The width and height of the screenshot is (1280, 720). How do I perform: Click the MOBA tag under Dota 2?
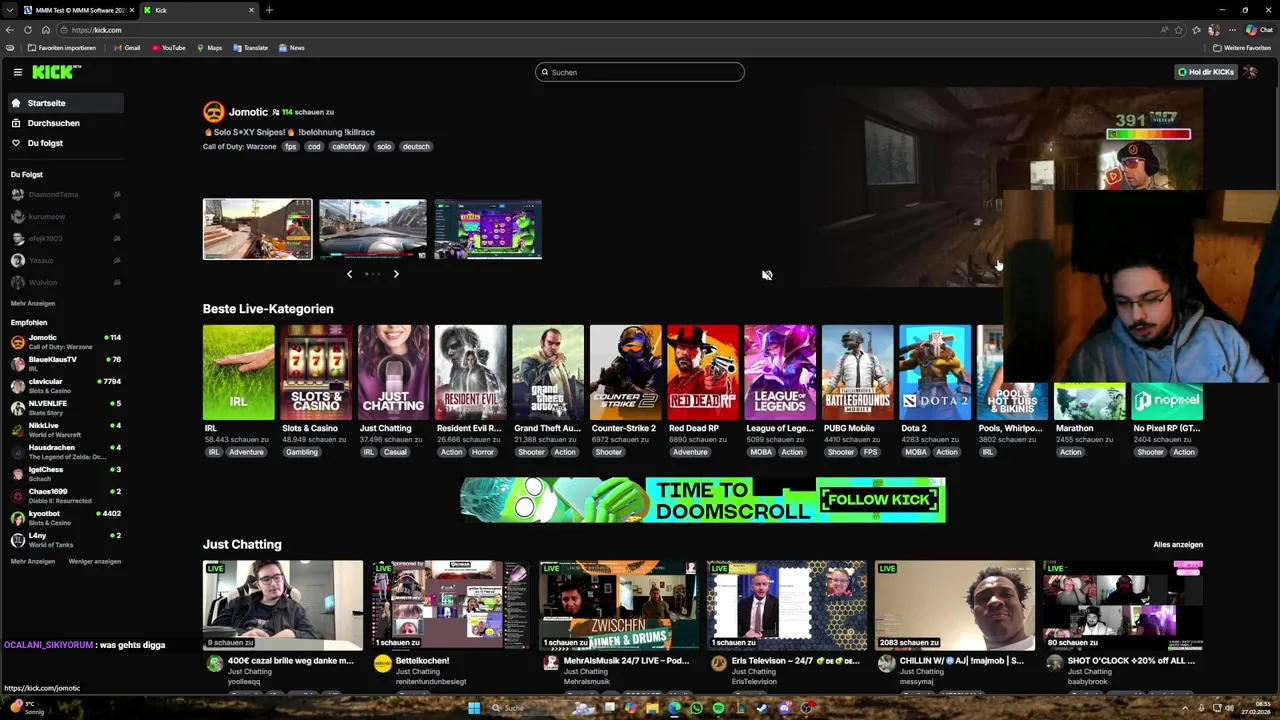[915, 452]
